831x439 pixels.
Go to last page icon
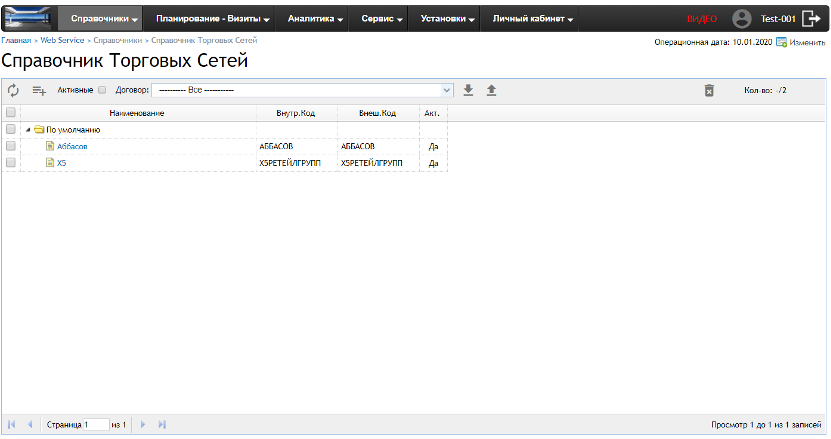pyautogui.click(x=162, y=424)
